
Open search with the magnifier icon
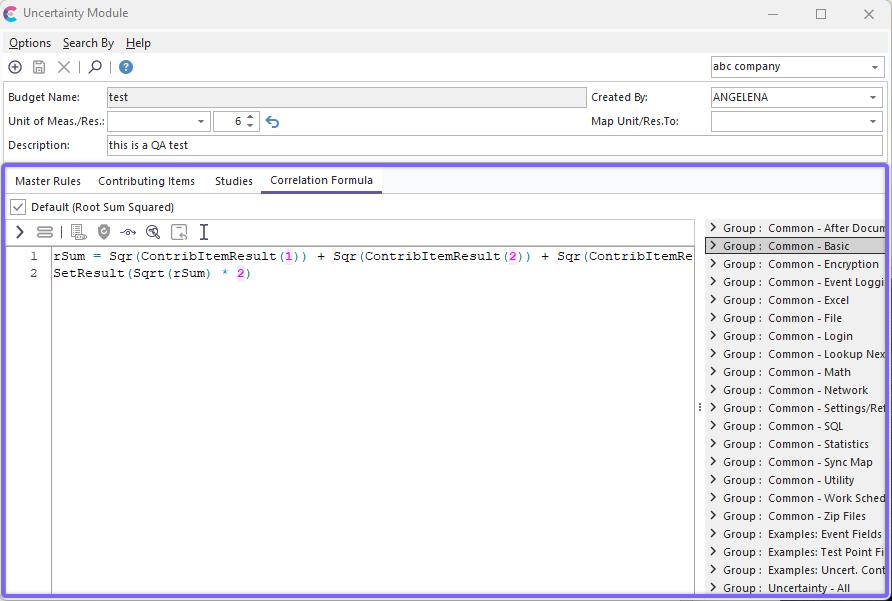95,67
